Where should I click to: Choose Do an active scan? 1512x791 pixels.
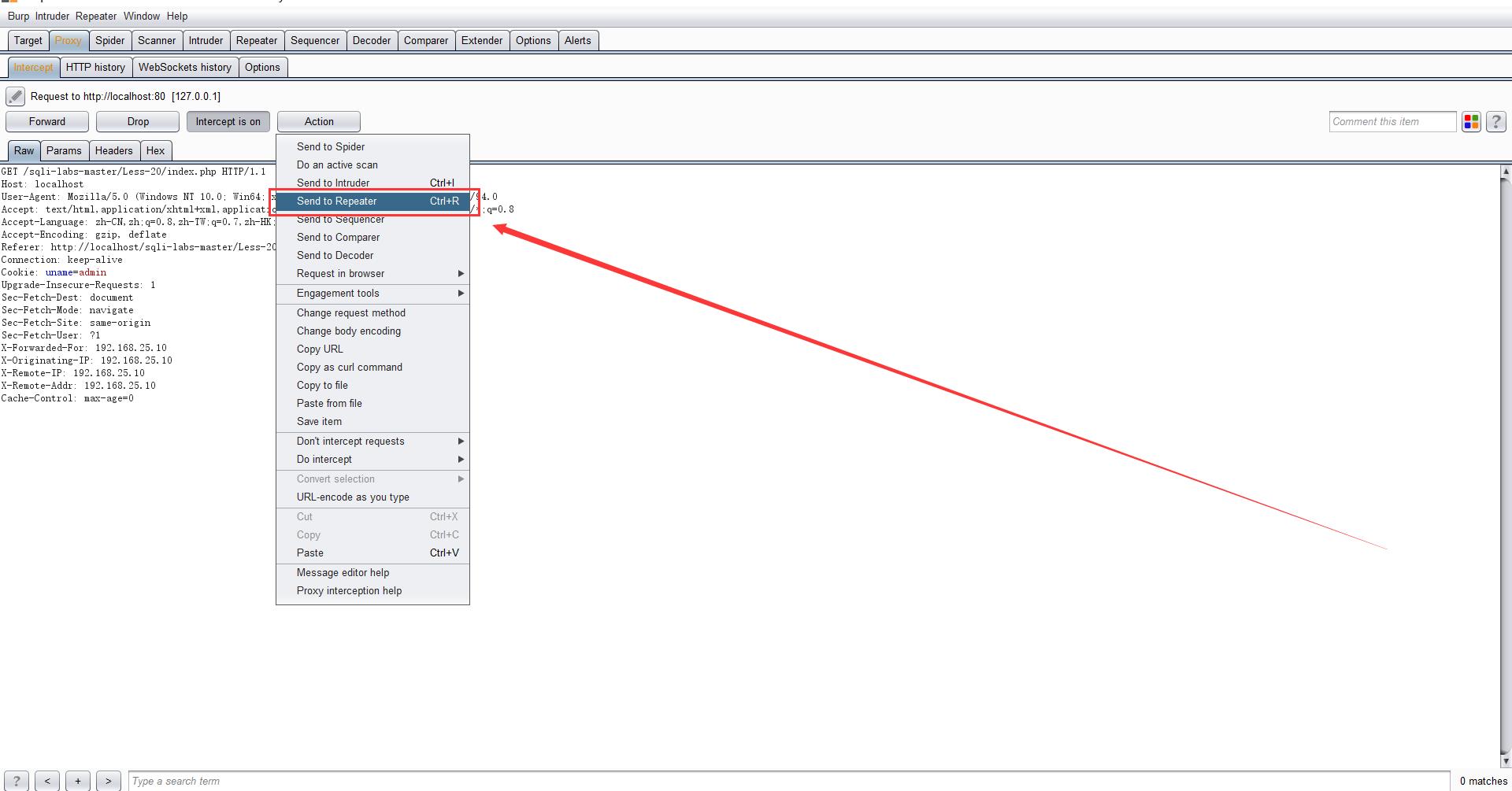point(372,165)
